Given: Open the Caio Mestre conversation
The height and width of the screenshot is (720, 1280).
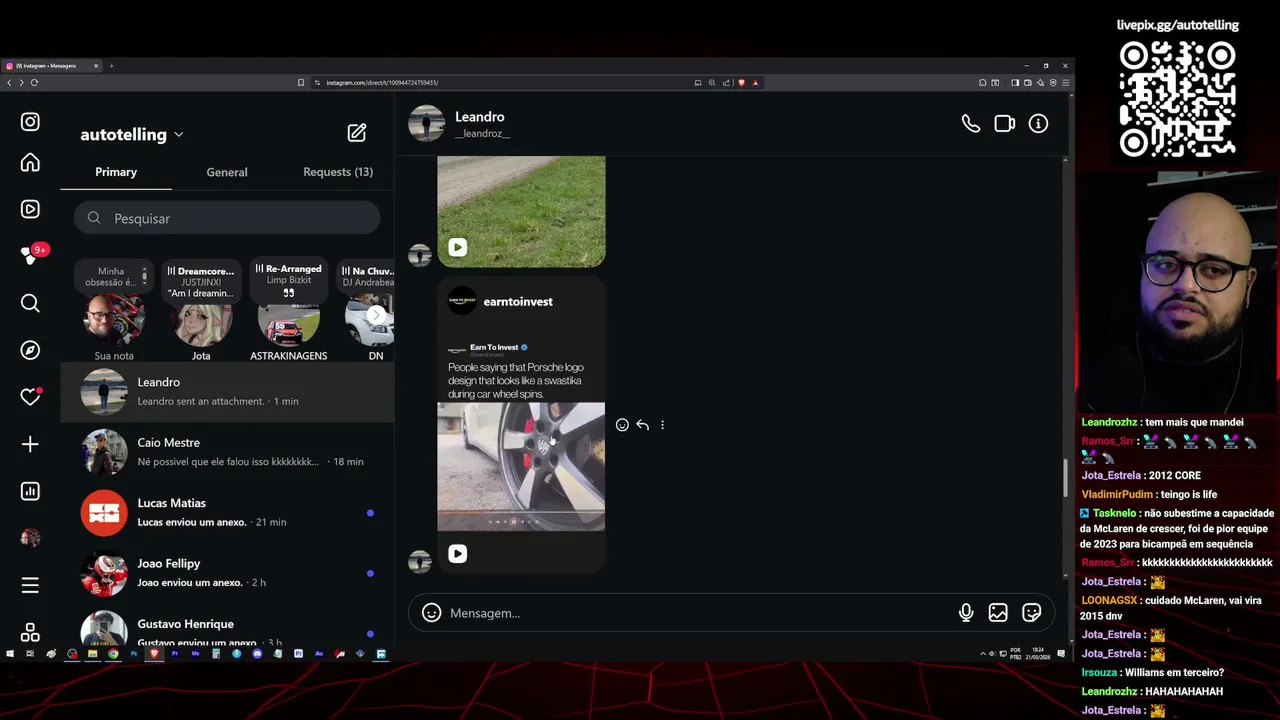Looking at the screenshot, I should tap(227, 452).
